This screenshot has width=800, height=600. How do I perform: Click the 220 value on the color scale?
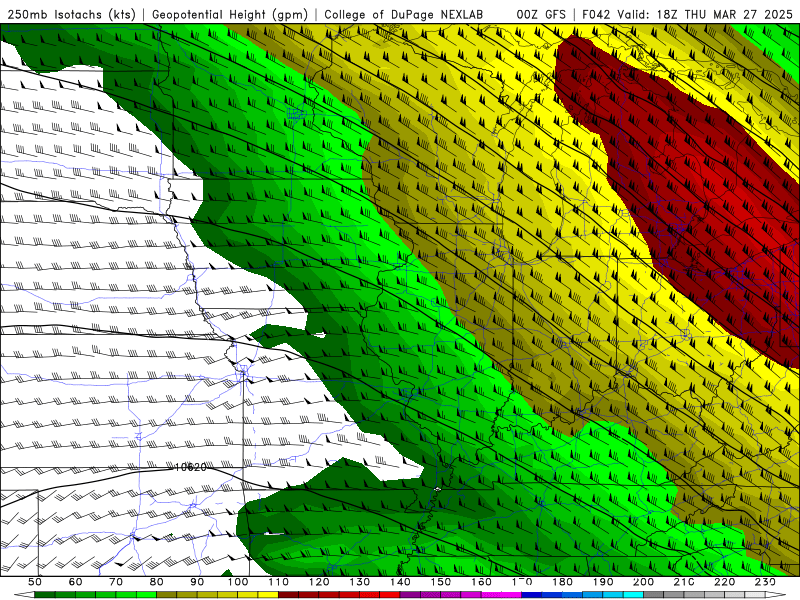(724, 582)
